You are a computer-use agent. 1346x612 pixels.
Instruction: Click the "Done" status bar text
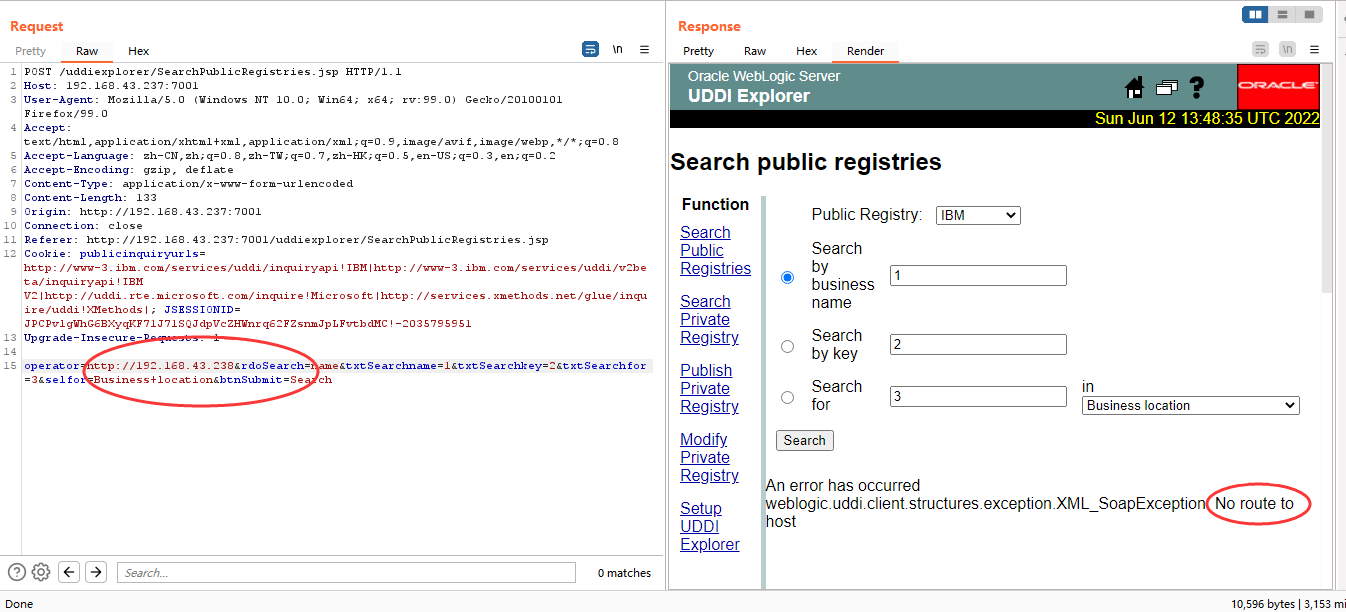point(19,603)
